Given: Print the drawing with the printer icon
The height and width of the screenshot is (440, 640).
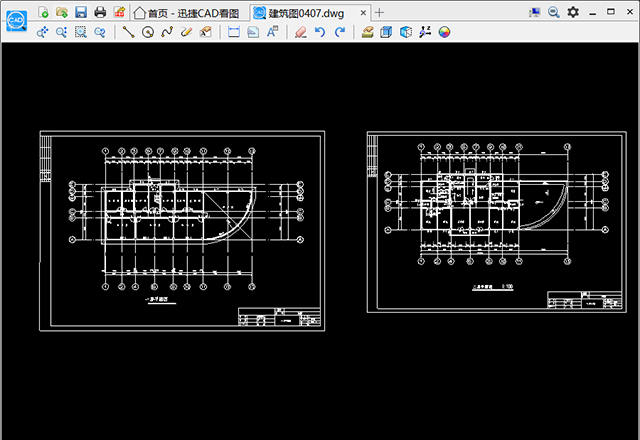Looking at the screenshot, I should pos(100,12).
